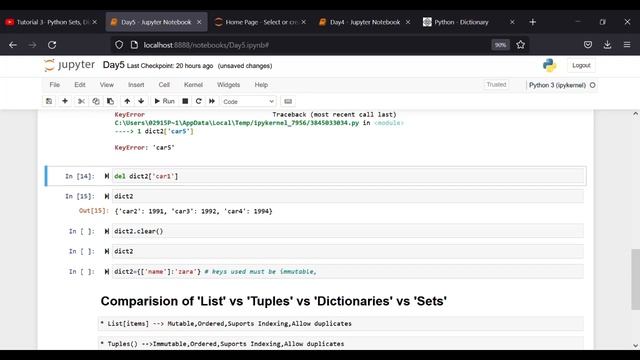Screen dimensions: 640x360
Task: Run the selected cell
Action: (x=164, y=101)
